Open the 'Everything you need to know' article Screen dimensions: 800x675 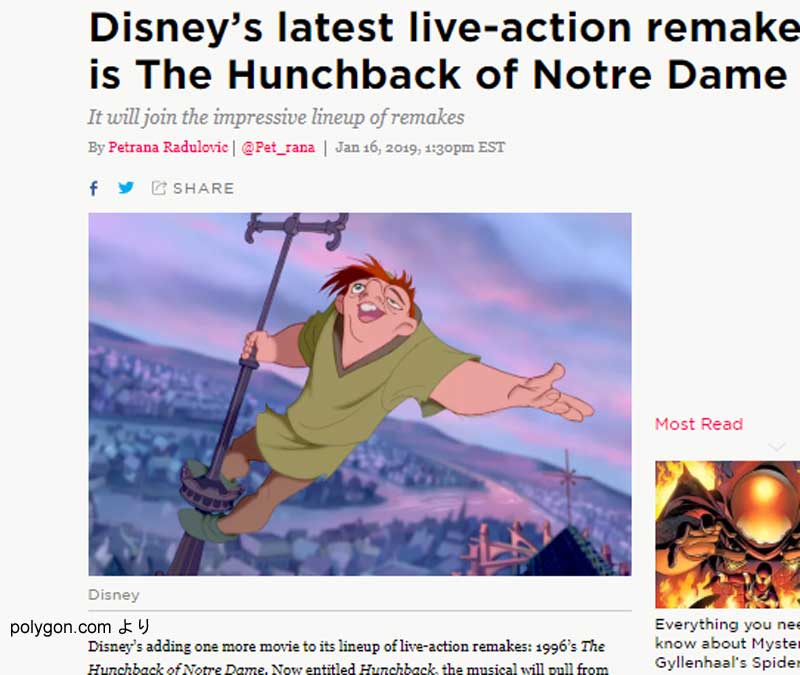click(728, 643)
